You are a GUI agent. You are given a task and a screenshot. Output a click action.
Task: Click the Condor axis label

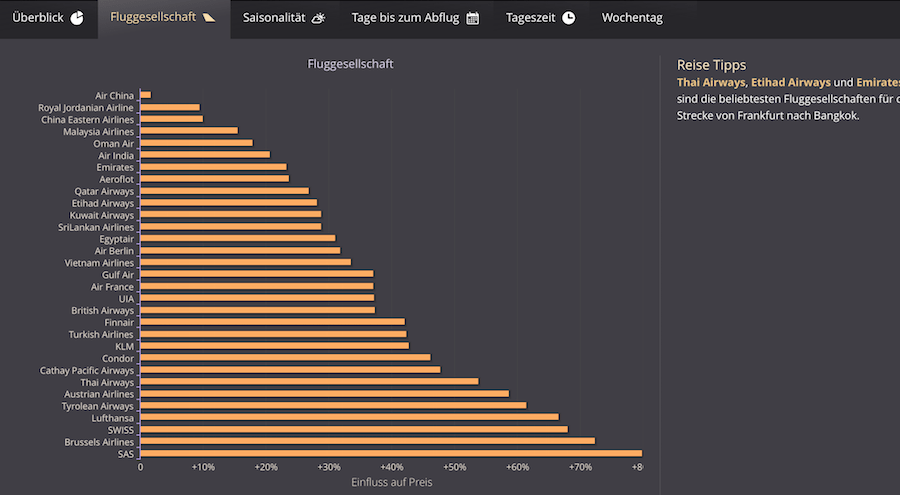click(x=118, y=358)
